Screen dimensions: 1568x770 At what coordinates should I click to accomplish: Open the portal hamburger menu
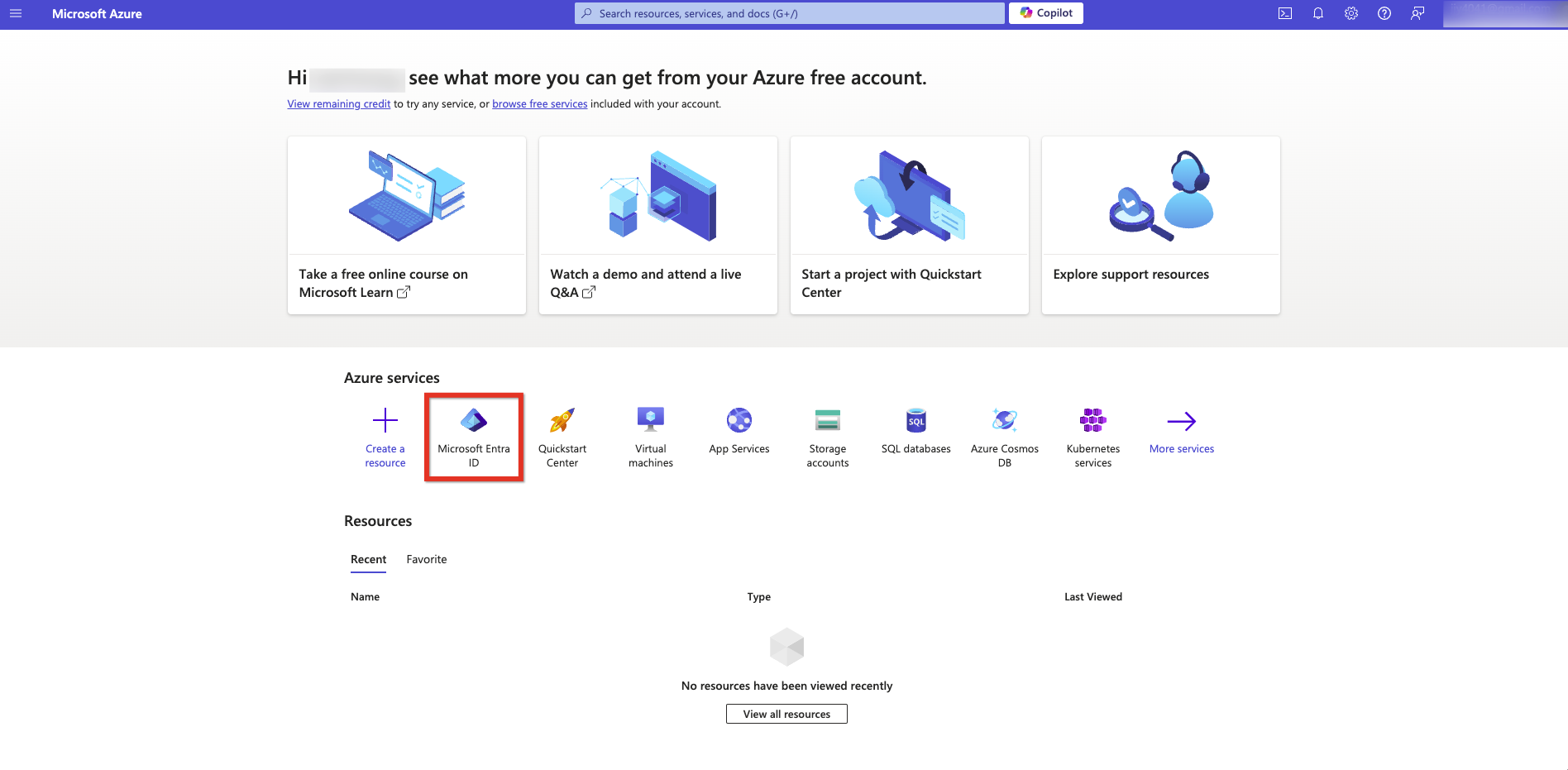(x=16, y=13)
